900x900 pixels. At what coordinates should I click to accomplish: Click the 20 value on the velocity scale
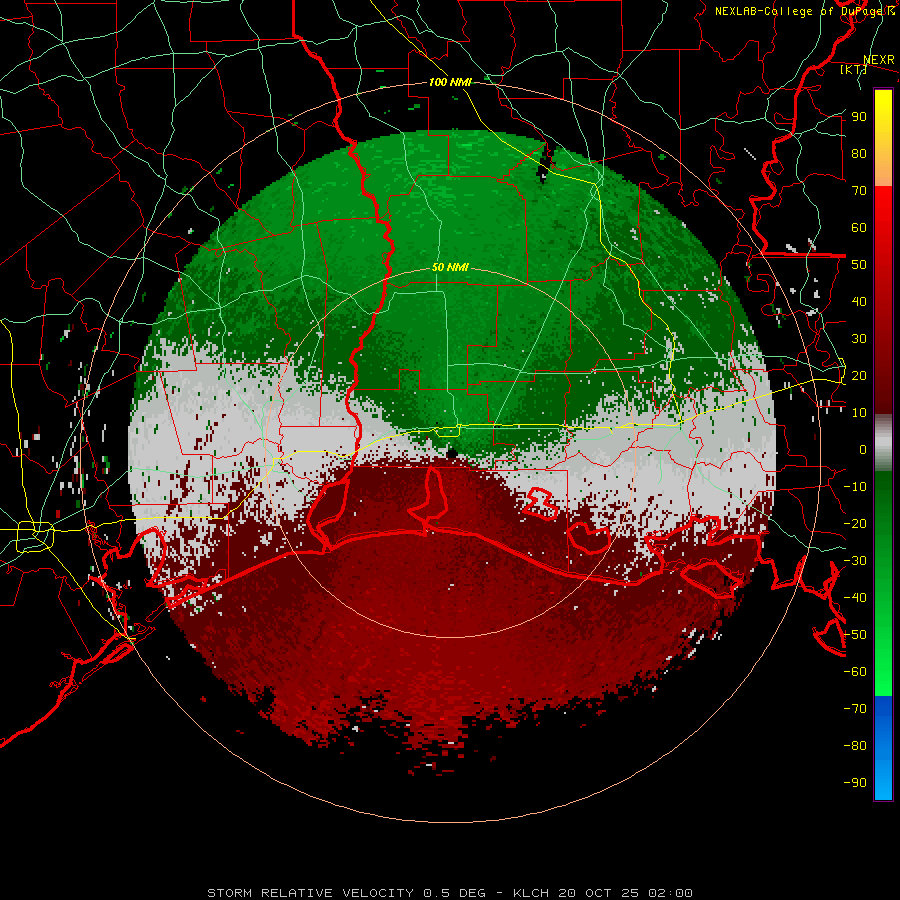[x=859, y=375]
